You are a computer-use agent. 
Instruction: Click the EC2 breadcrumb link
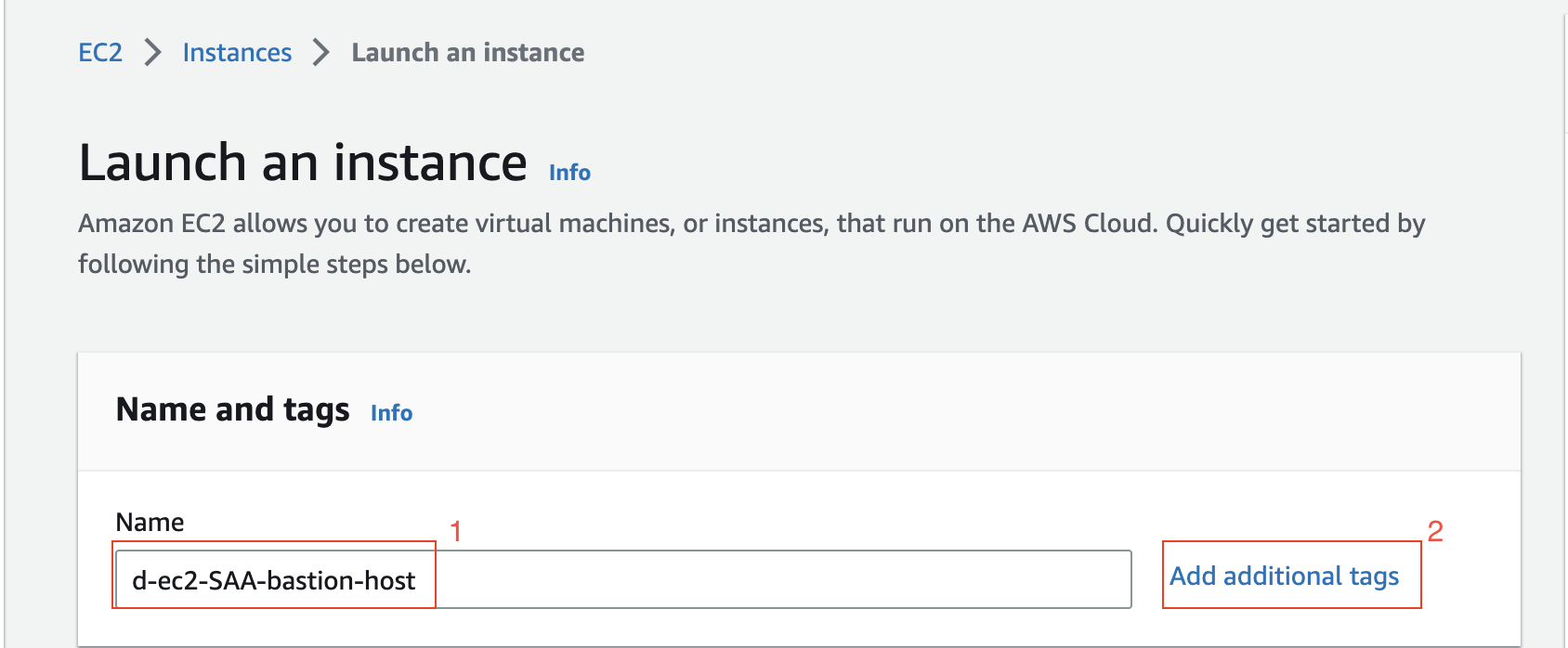pyautogui.click(x=100, y=53)
